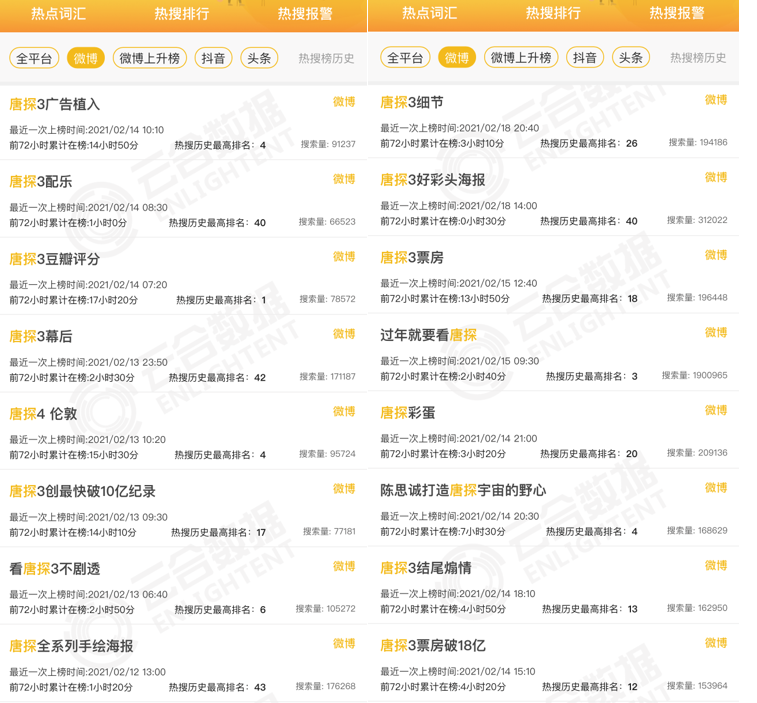This screenshot has height=703, width=757.
Task: Tap 微博 tag on 唐探3票房破18亿 row
Action: [x=715, y=643]
